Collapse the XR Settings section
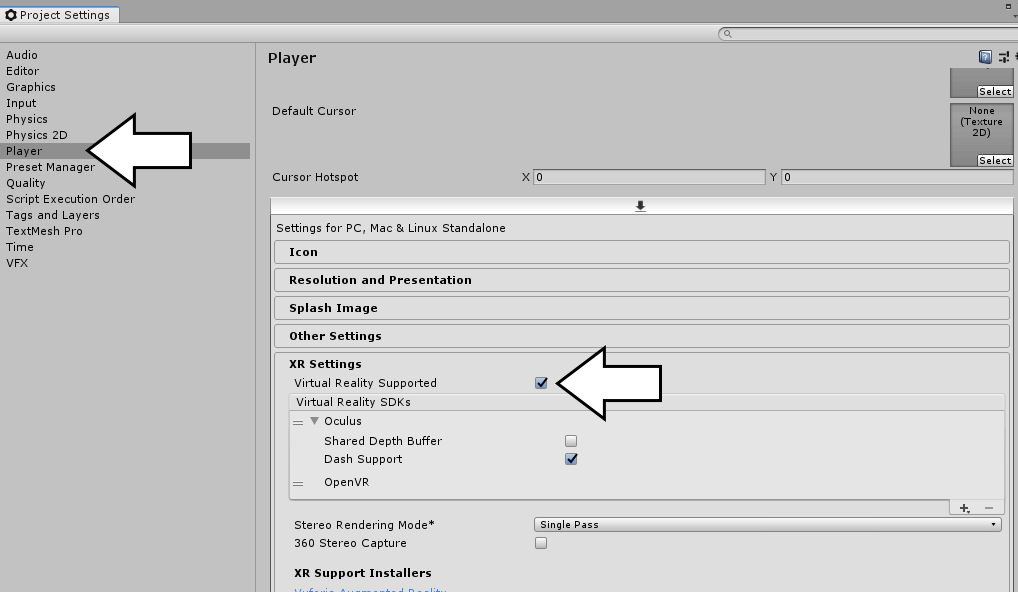The width and height of the screenshot is (1018, 592). coord(325,364)
